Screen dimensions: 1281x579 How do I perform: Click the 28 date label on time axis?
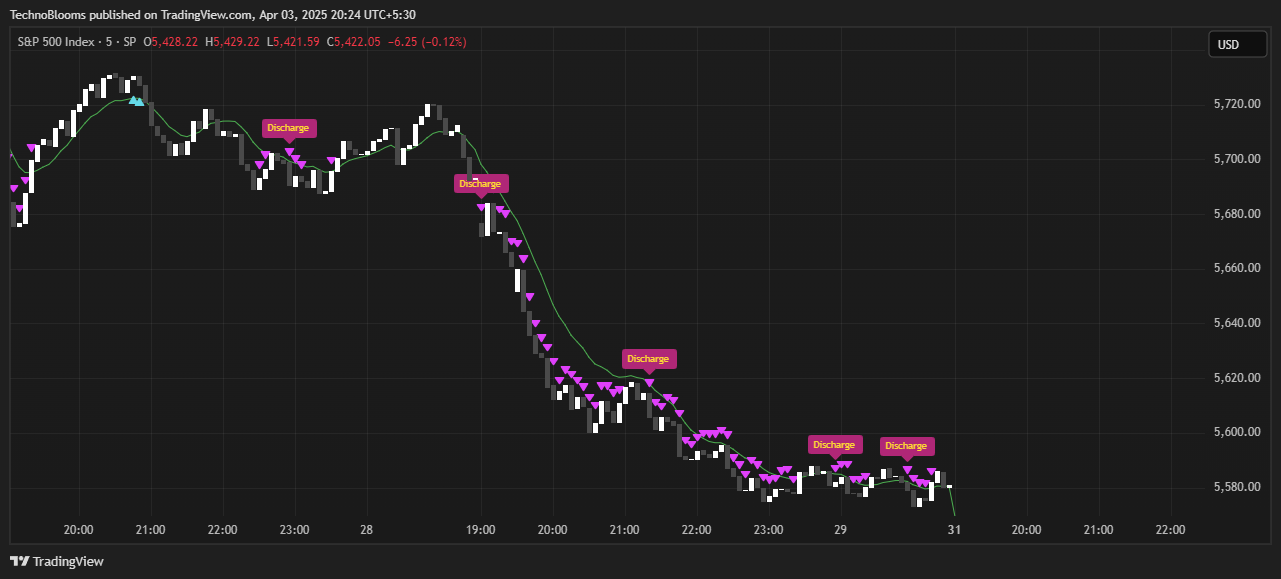click(367, 530)
